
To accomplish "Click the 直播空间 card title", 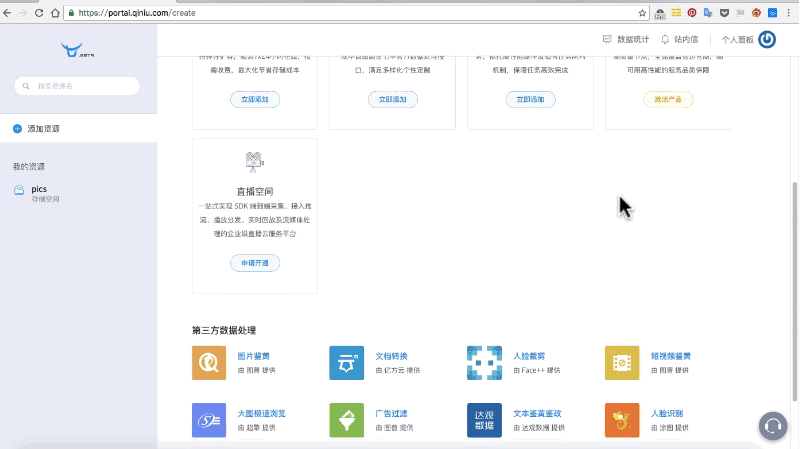I will click(255, 191).
